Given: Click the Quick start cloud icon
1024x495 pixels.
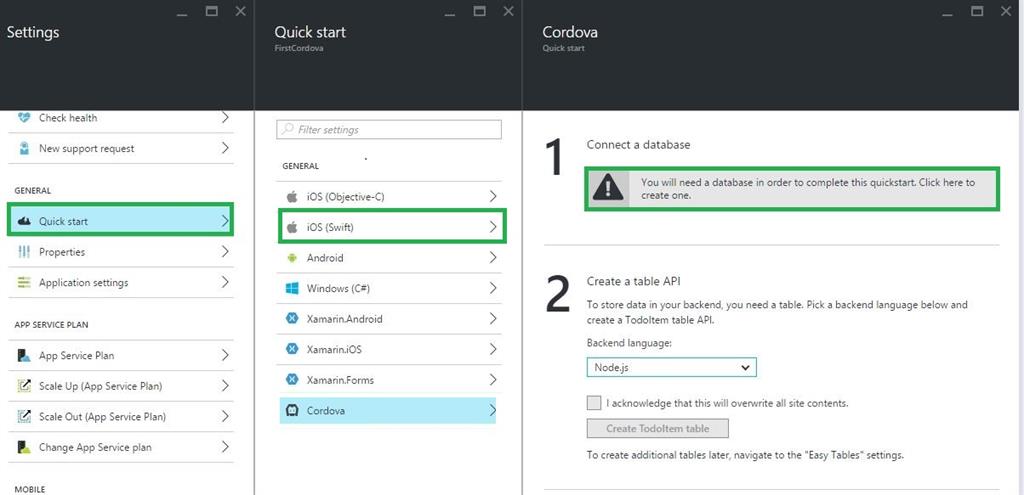Looking at the screenshot, I should tap(24, 222).
